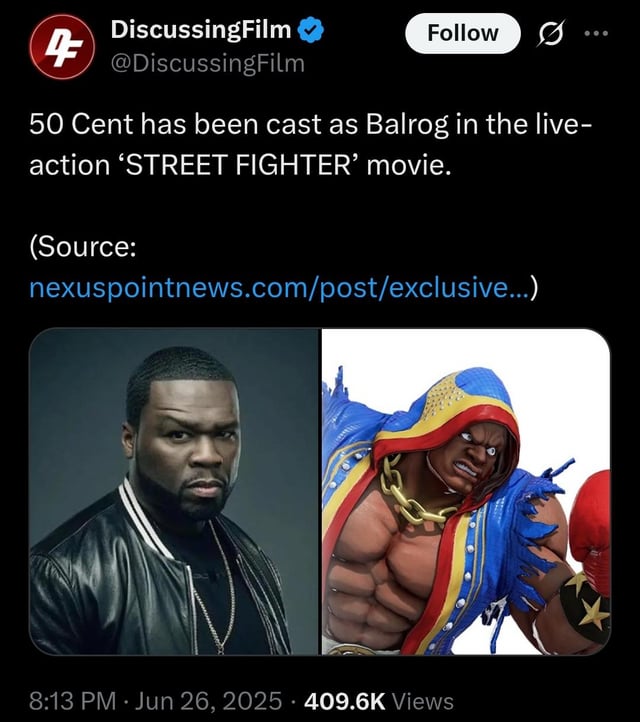Image resolution: width=640 pixels, height=722 pixels.
Task: Open the three-dot more options menu
Action: (596, 33)
